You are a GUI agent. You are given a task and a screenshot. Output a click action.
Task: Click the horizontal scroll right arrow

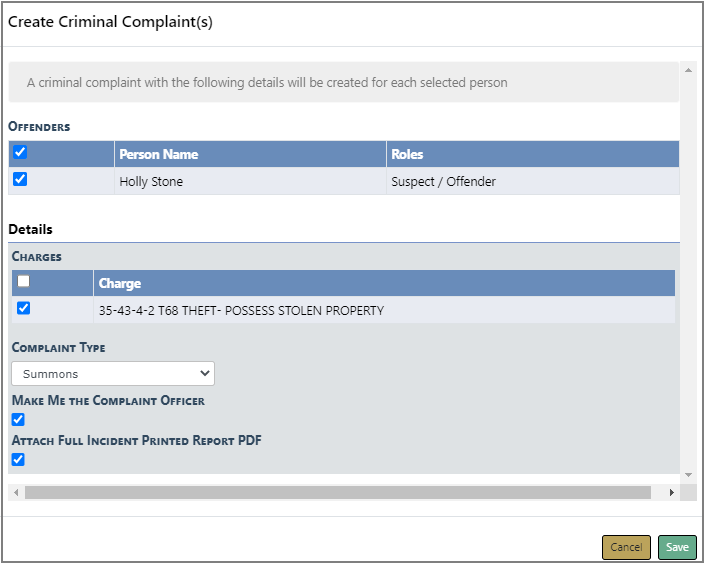(x=671, y=492)
